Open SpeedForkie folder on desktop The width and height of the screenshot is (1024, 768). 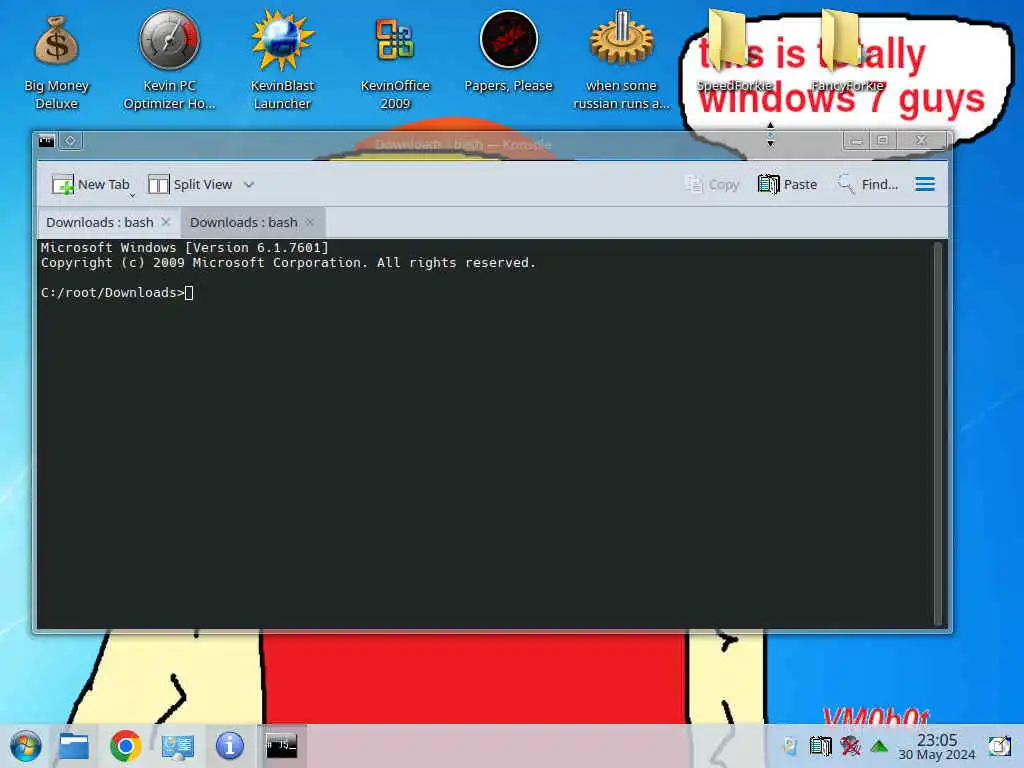[734, 52]
